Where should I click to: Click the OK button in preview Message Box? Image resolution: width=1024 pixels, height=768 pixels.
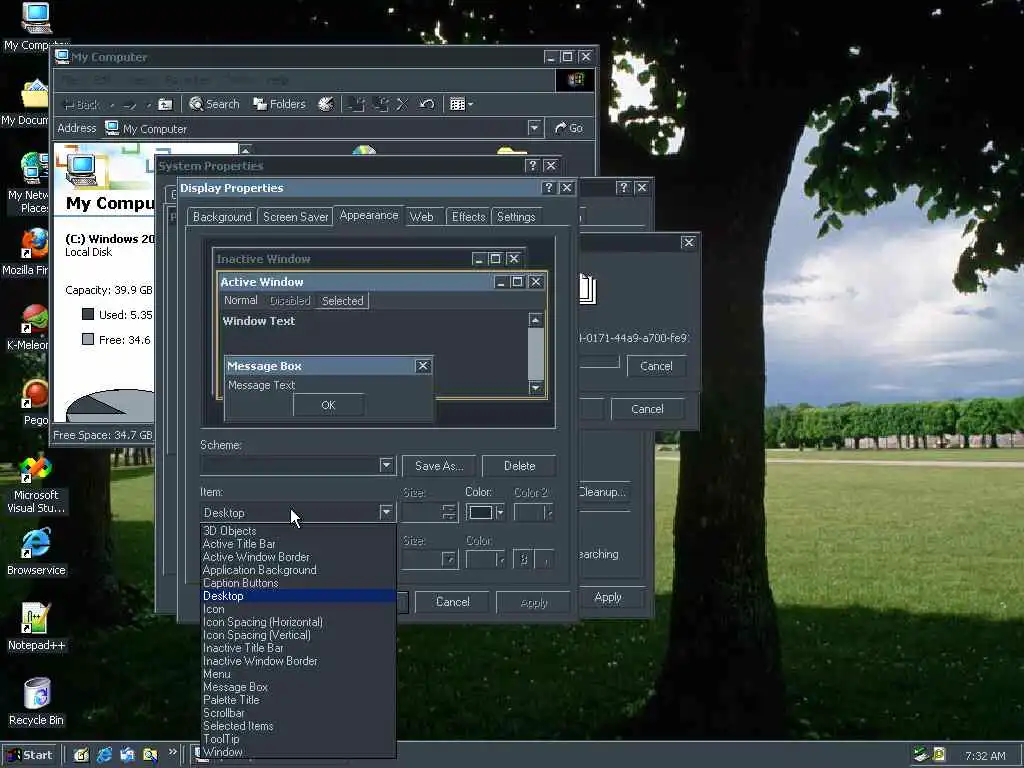pos(328,405)
